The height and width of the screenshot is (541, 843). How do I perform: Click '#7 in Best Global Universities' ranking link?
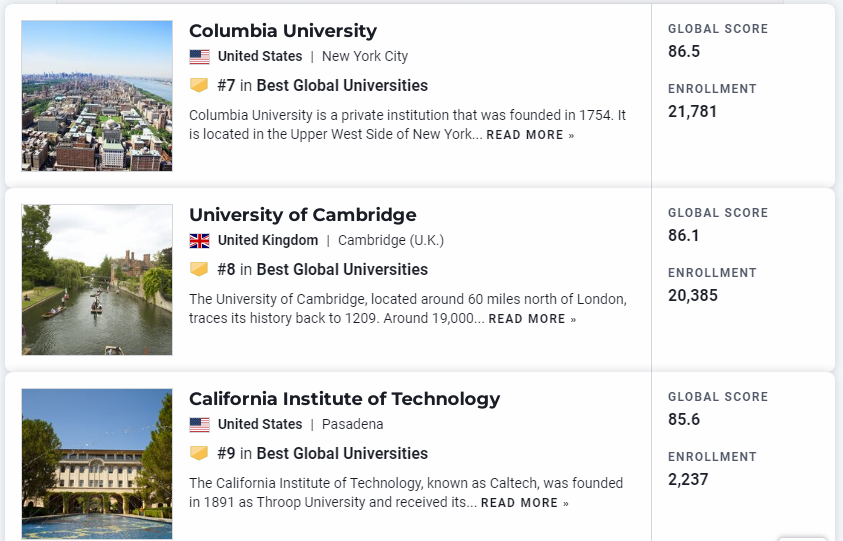pyautogui.click(x=323, y=86)
